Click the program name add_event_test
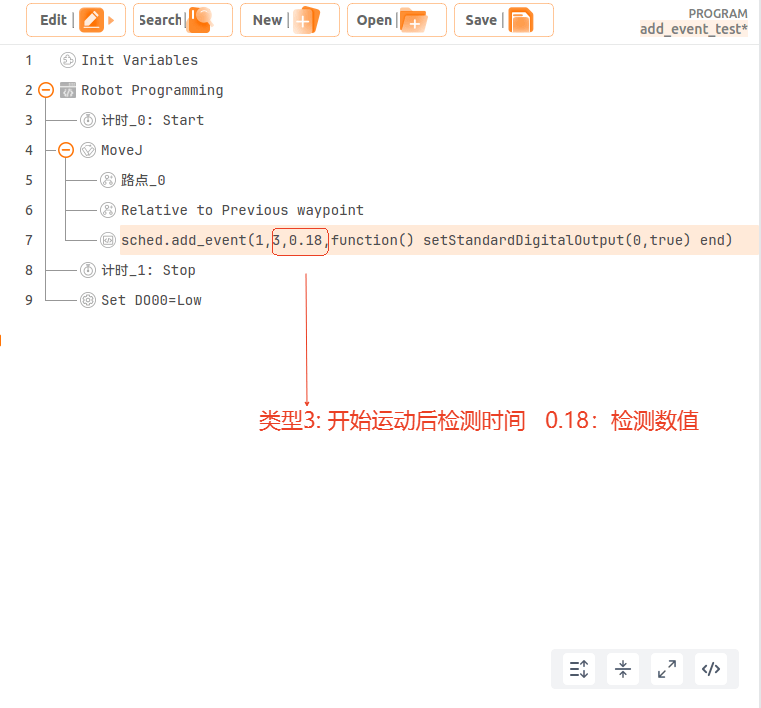 tap(694, 29)
